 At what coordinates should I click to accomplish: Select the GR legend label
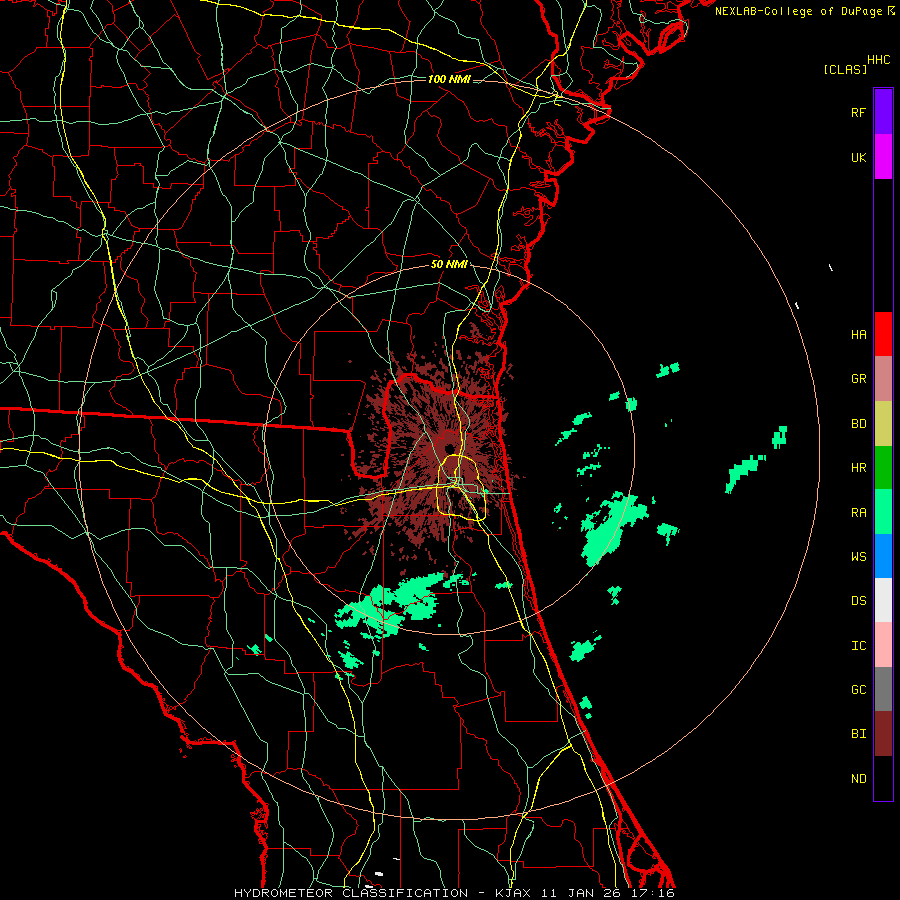pos(858,379)
